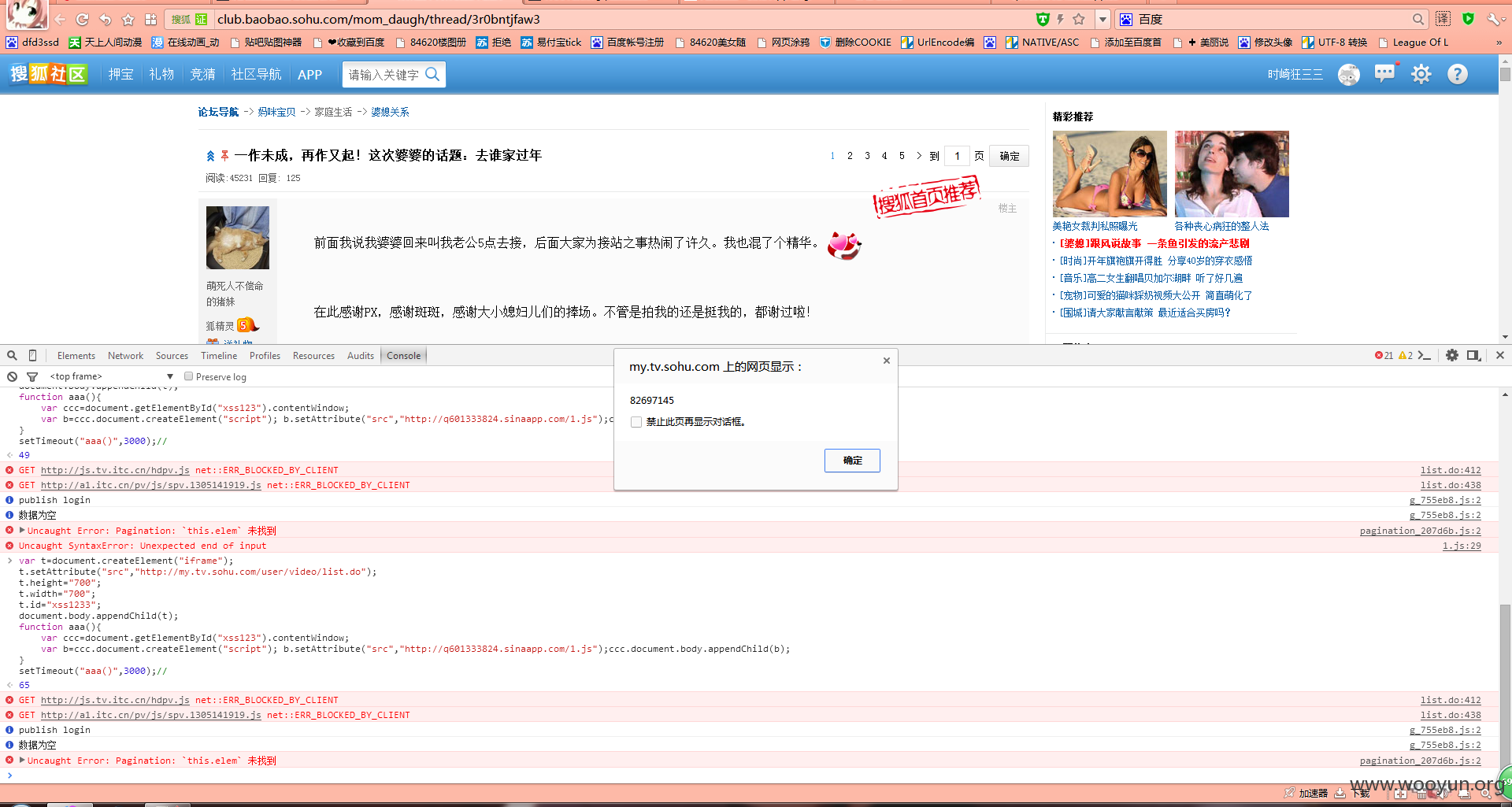Image resolution: width=1512 pixels, height=807 pixels.
Task: Open DevTools settings gear
Action: [1452, 356]
